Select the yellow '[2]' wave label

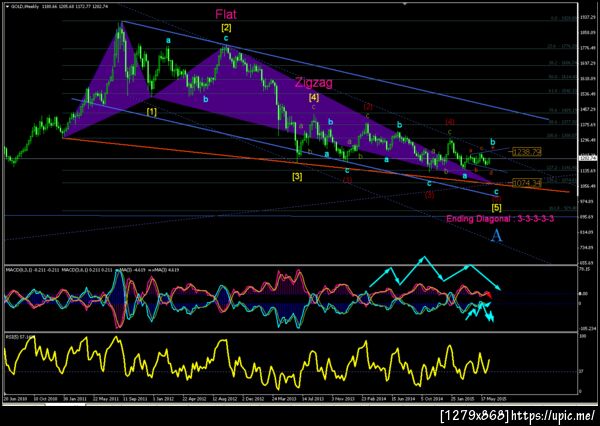click(x=226, y=28)
